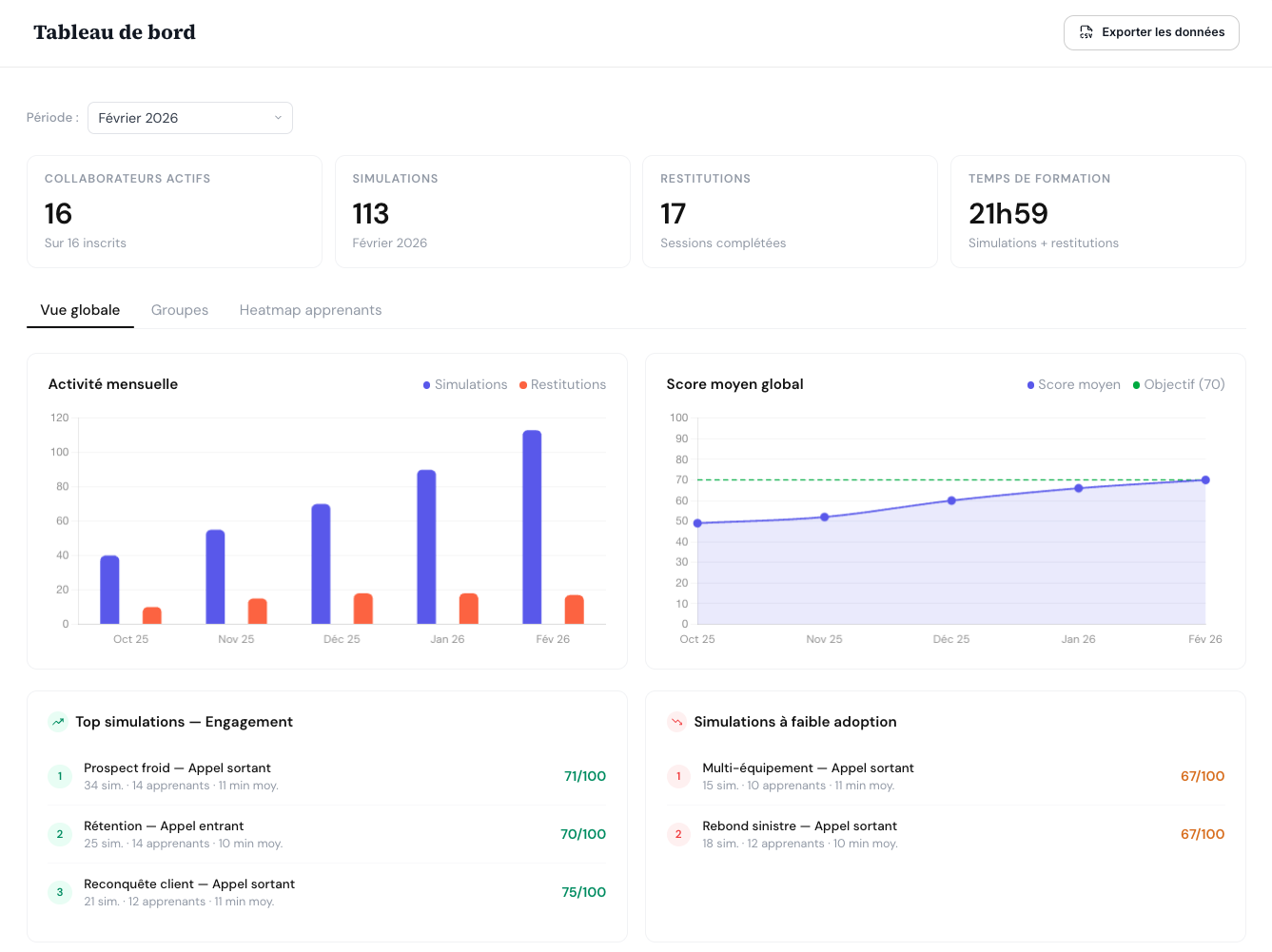The height and width of the screenshot is (952, 1272).
Task: Toggle the Score moyen legend entry
Action: click(x=1073, y=384)
